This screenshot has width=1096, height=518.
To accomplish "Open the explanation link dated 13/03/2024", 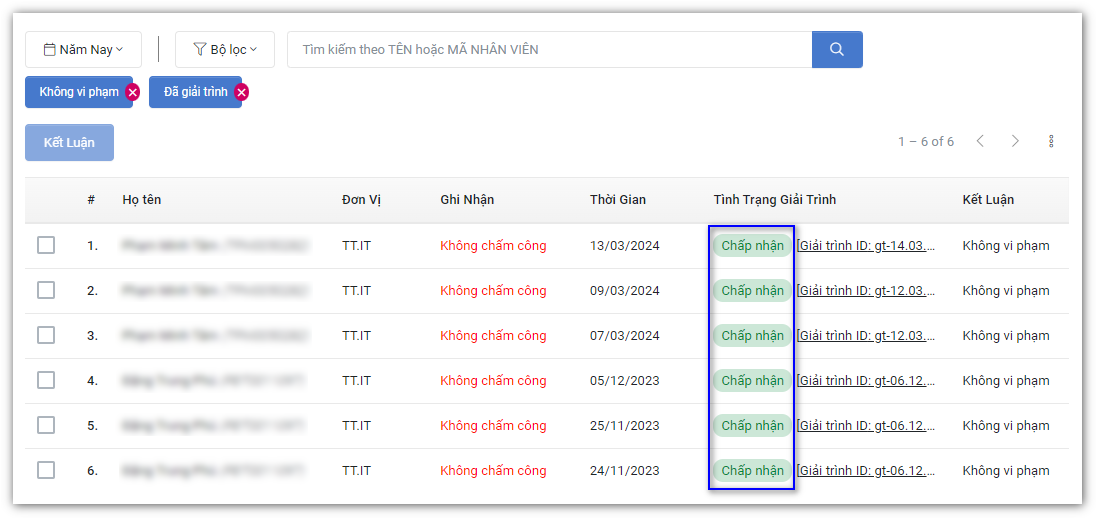I will [866, 245].
